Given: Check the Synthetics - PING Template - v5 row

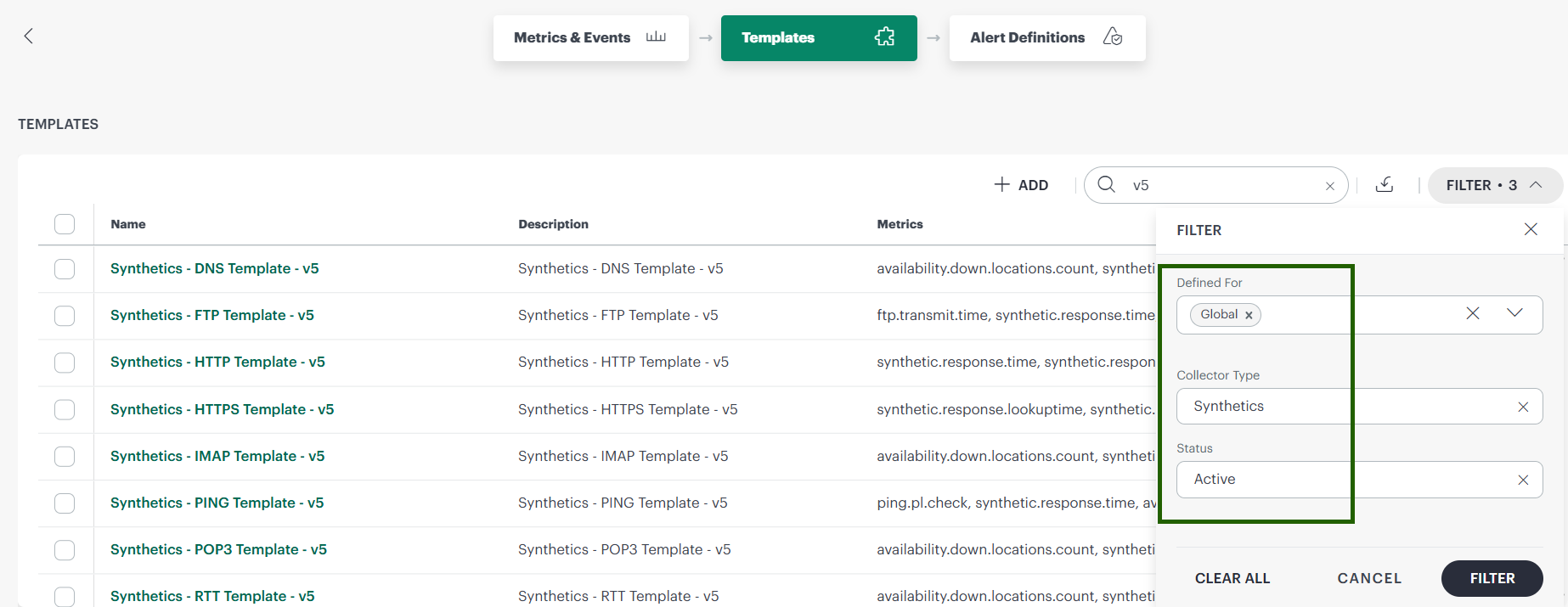Looking at the screenshot, I should (x=65, y=503).
